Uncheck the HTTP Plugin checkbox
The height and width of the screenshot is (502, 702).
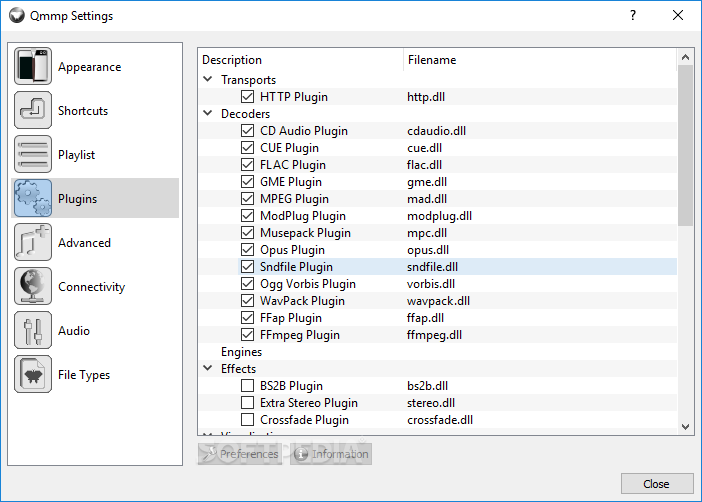247,97
